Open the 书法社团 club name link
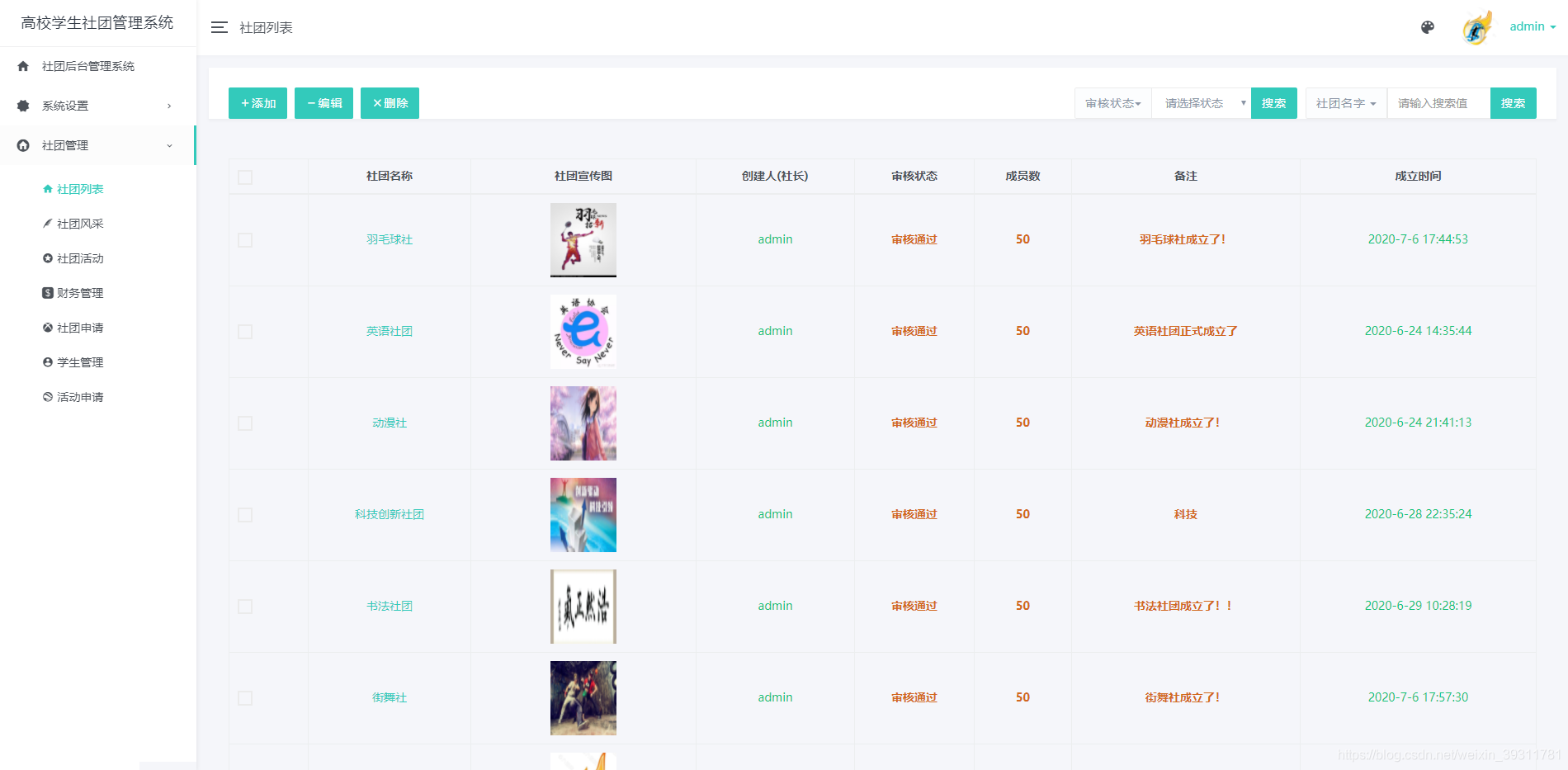Viewport: 1568px width, 770px height. point(390,606)
